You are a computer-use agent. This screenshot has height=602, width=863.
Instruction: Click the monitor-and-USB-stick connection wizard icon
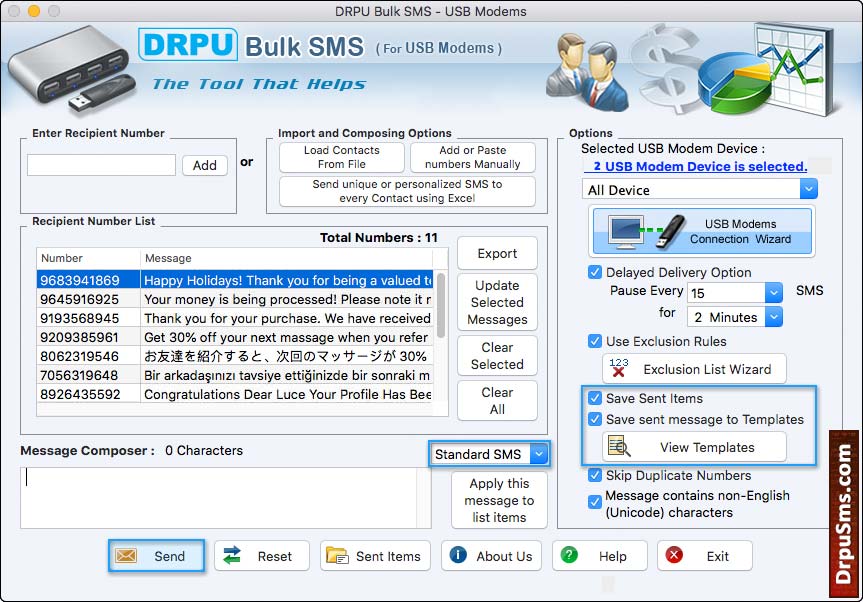coord(646,231)
